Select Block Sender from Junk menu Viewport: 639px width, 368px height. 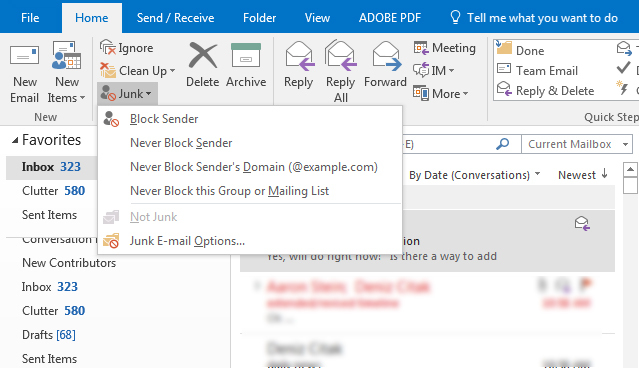pos(249,119)
